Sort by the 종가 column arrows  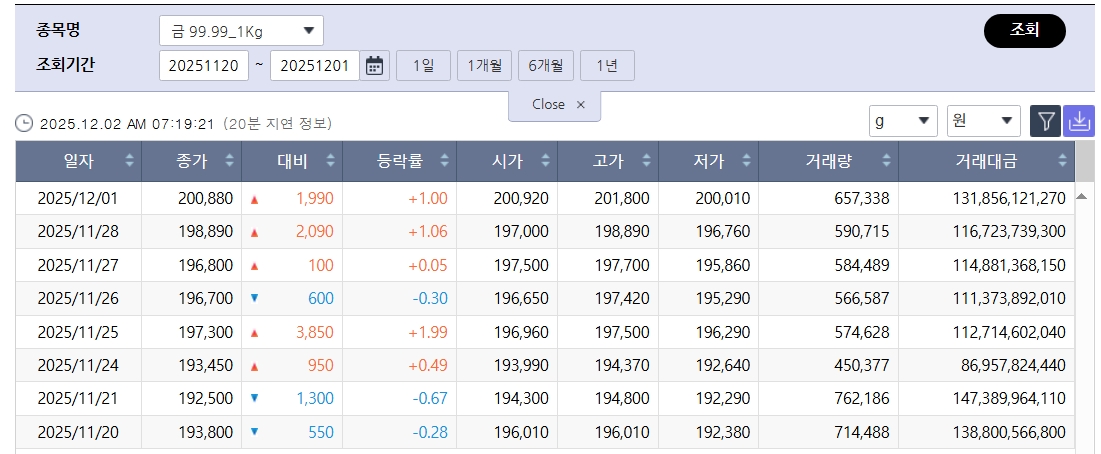[229, 161]
